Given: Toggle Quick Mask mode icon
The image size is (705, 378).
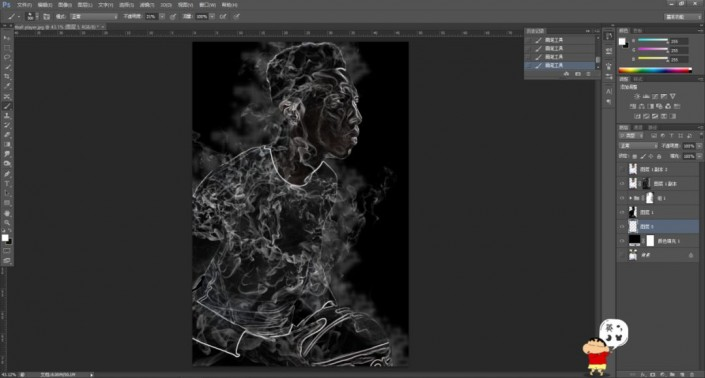Looking at the screenshot, I should [x=7, y=250].
